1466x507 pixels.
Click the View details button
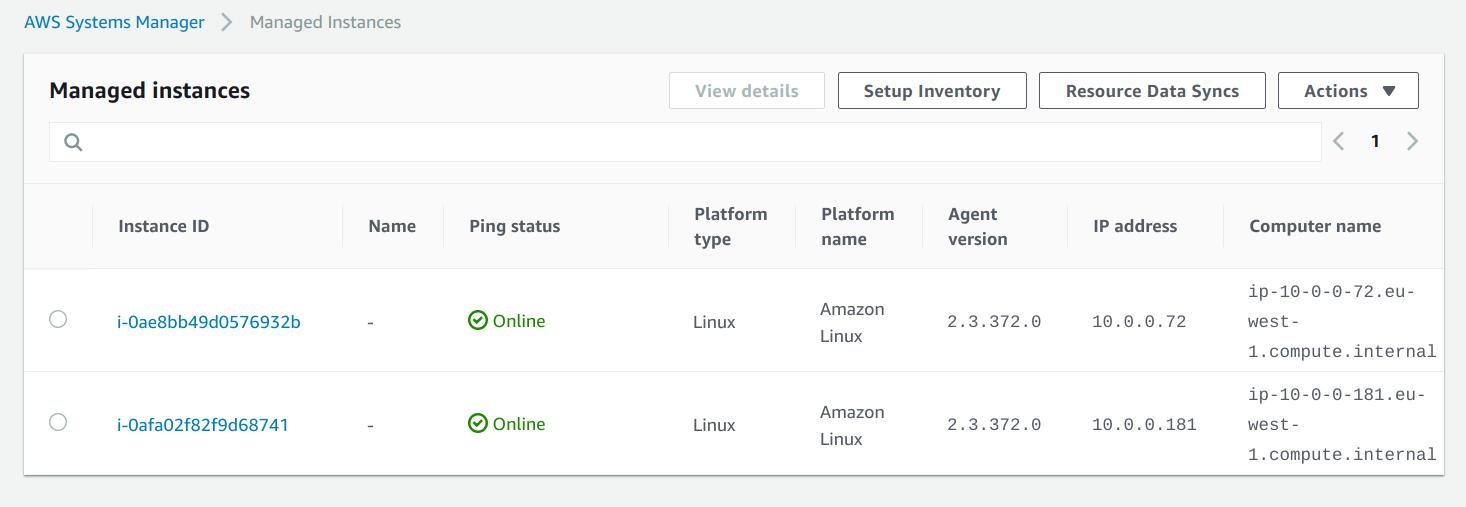[747, 91]
